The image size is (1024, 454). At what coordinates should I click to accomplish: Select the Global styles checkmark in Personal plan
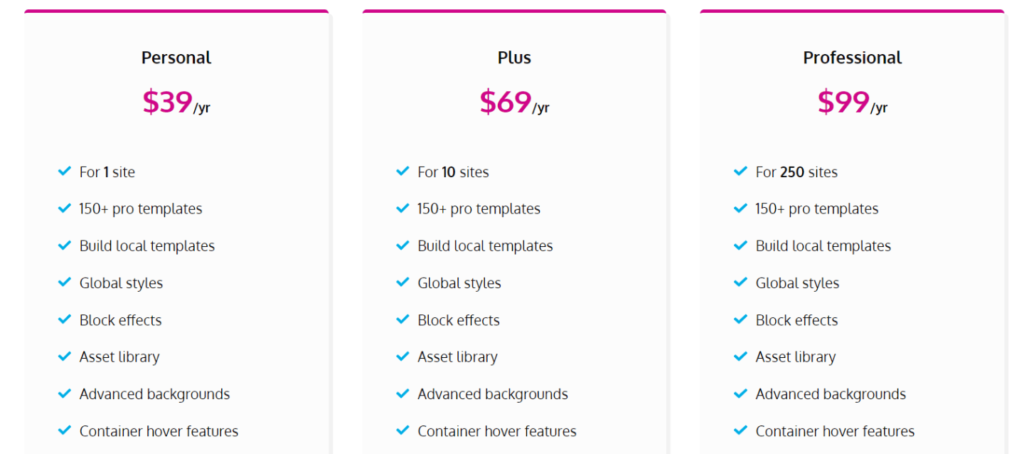(65, 283)
